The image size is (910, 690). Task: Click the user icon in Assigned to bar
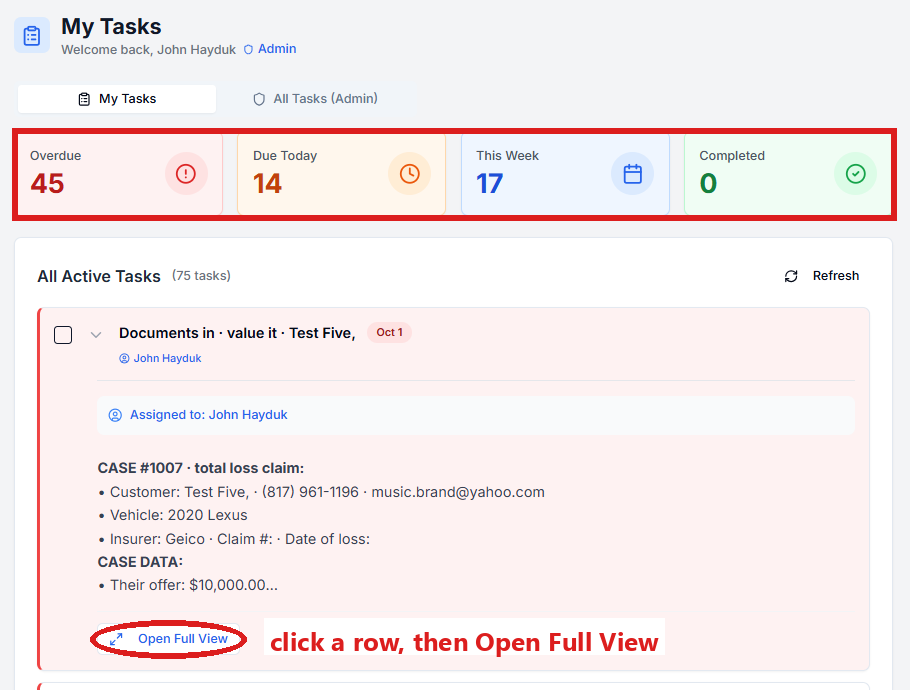[115, 415]
